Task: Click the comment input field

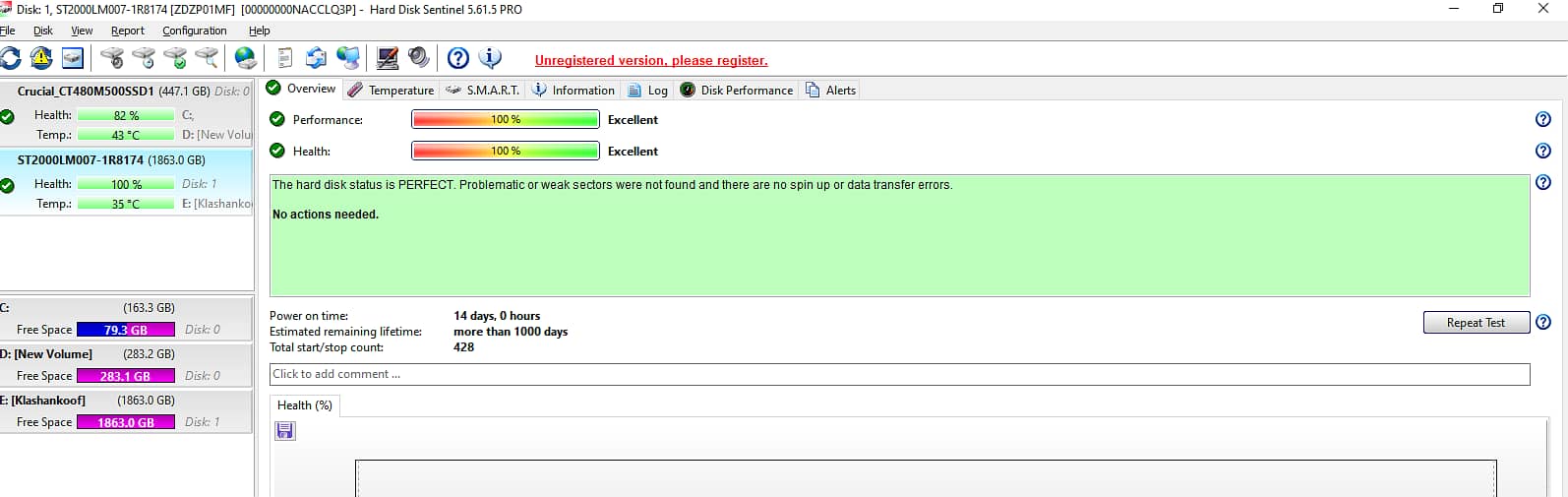Action: (899, 374)
